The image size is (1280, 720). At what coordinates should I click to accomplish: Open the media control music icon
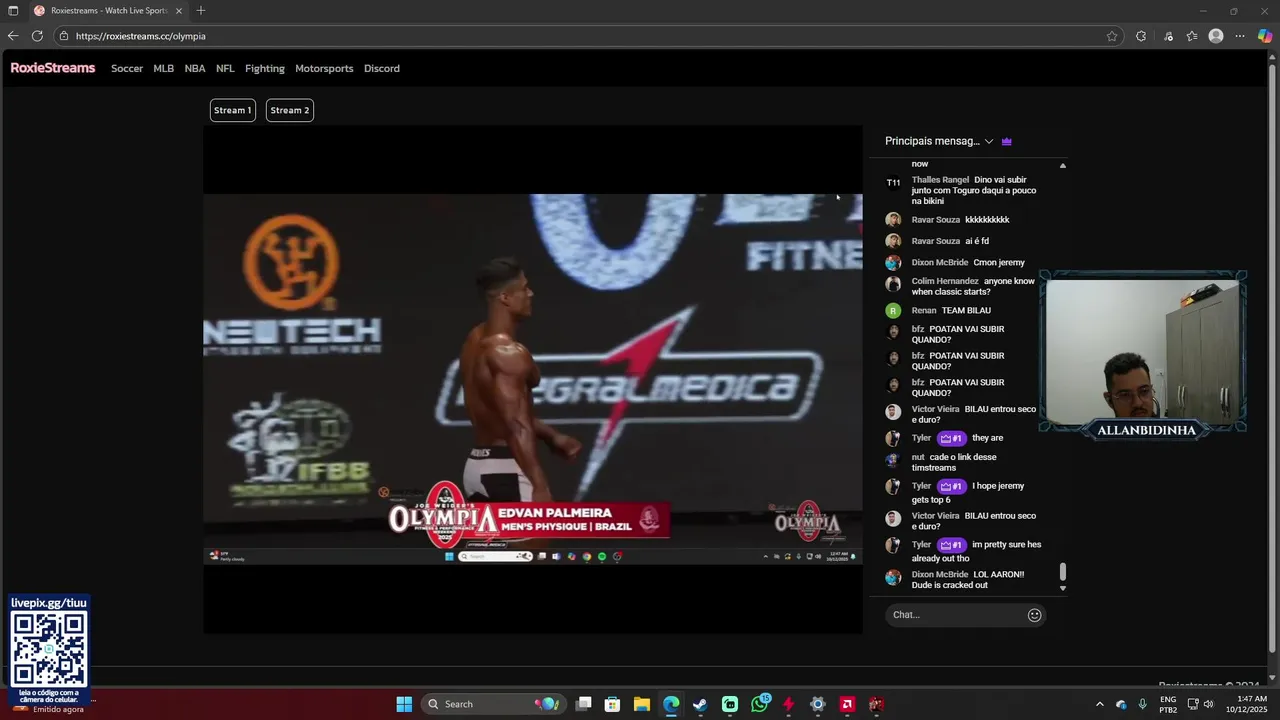[1168, 36]
